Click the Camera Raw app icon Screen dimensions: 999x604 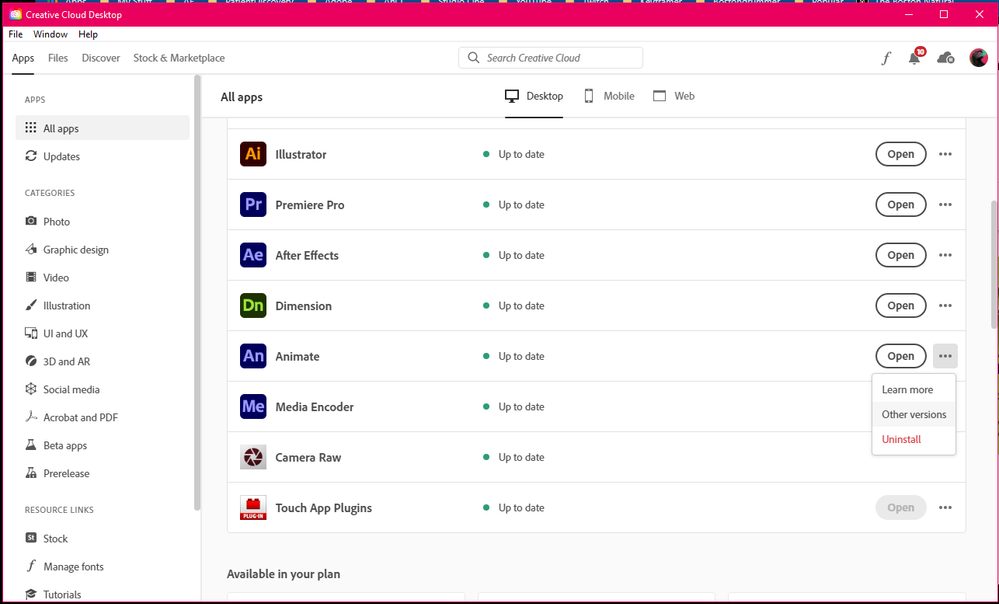(x=253, y=457)
